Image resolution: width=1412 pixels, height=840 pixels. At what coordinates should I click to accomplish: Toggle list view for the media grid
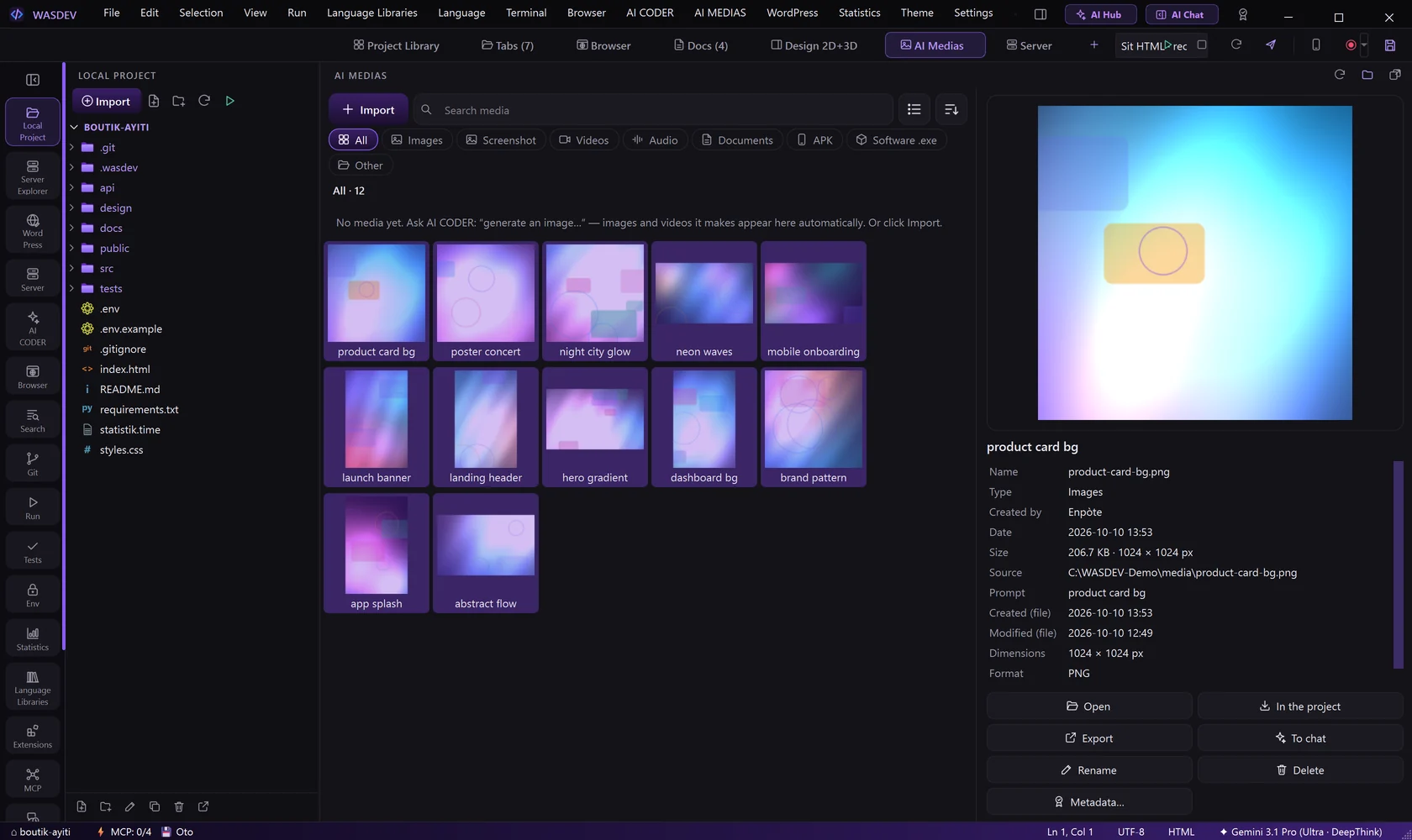coord(914,109)
